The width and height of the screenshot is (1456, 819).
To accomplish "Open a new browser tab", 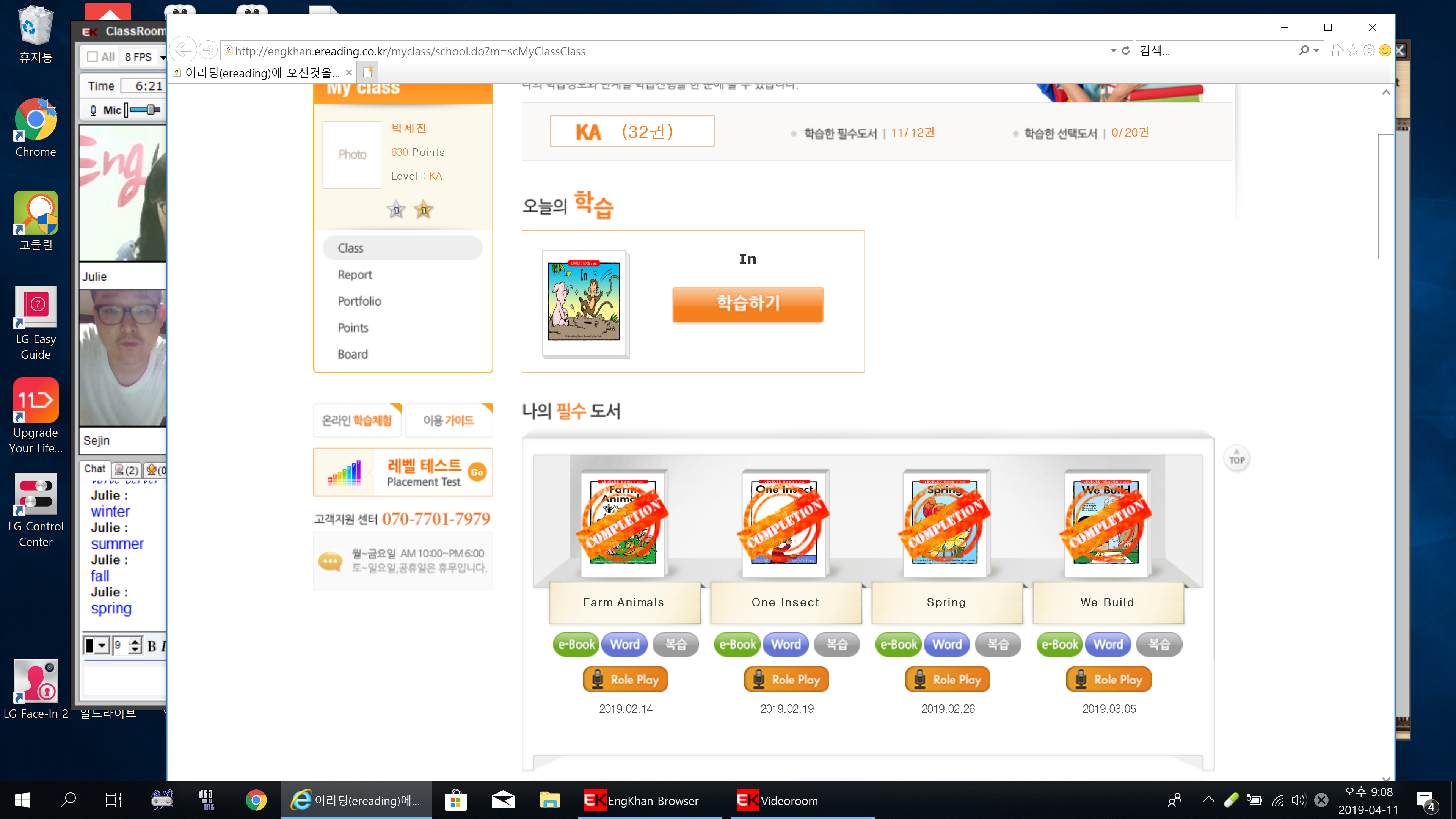I will click(368, 72).
